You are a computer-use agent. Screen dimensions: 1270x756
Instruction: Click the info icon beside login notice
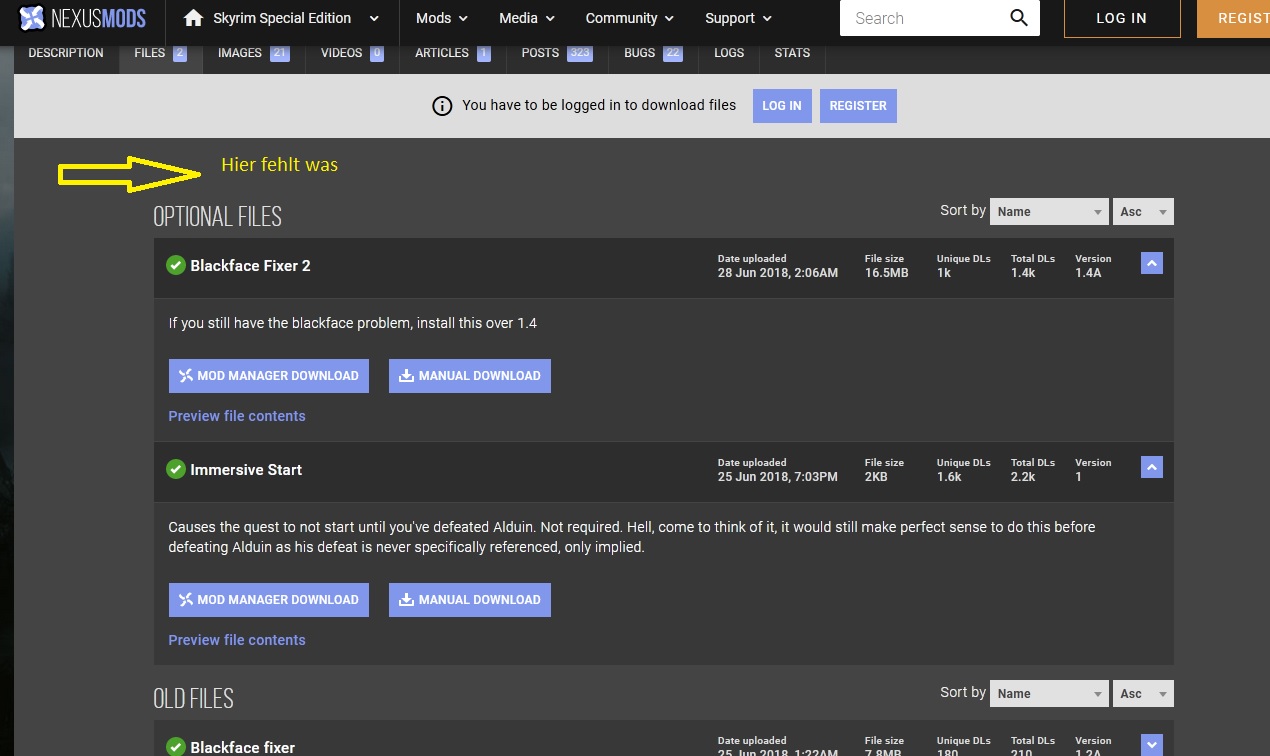442,106
